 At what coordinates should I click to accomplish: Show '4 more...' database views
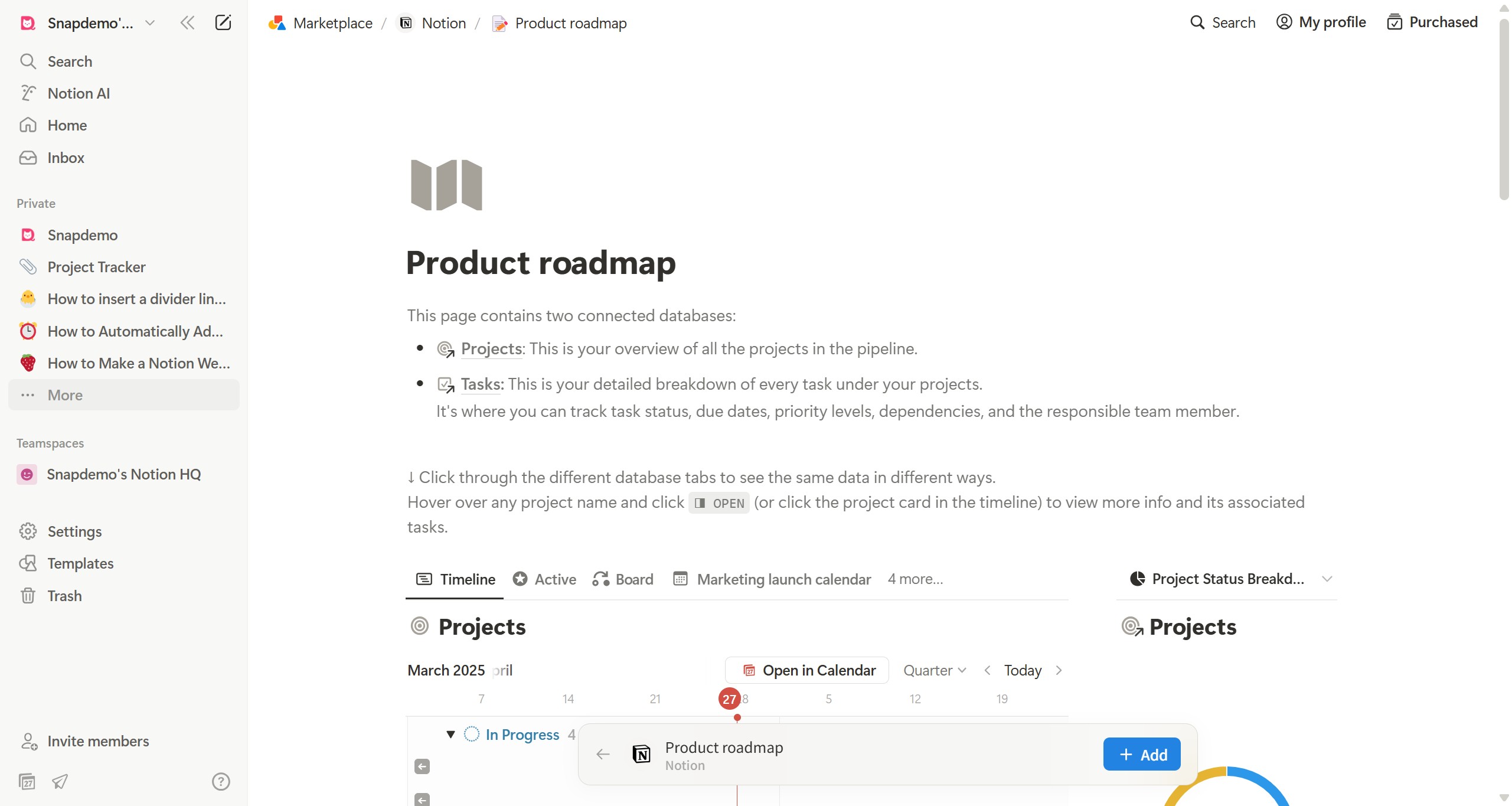click(915, 579)
